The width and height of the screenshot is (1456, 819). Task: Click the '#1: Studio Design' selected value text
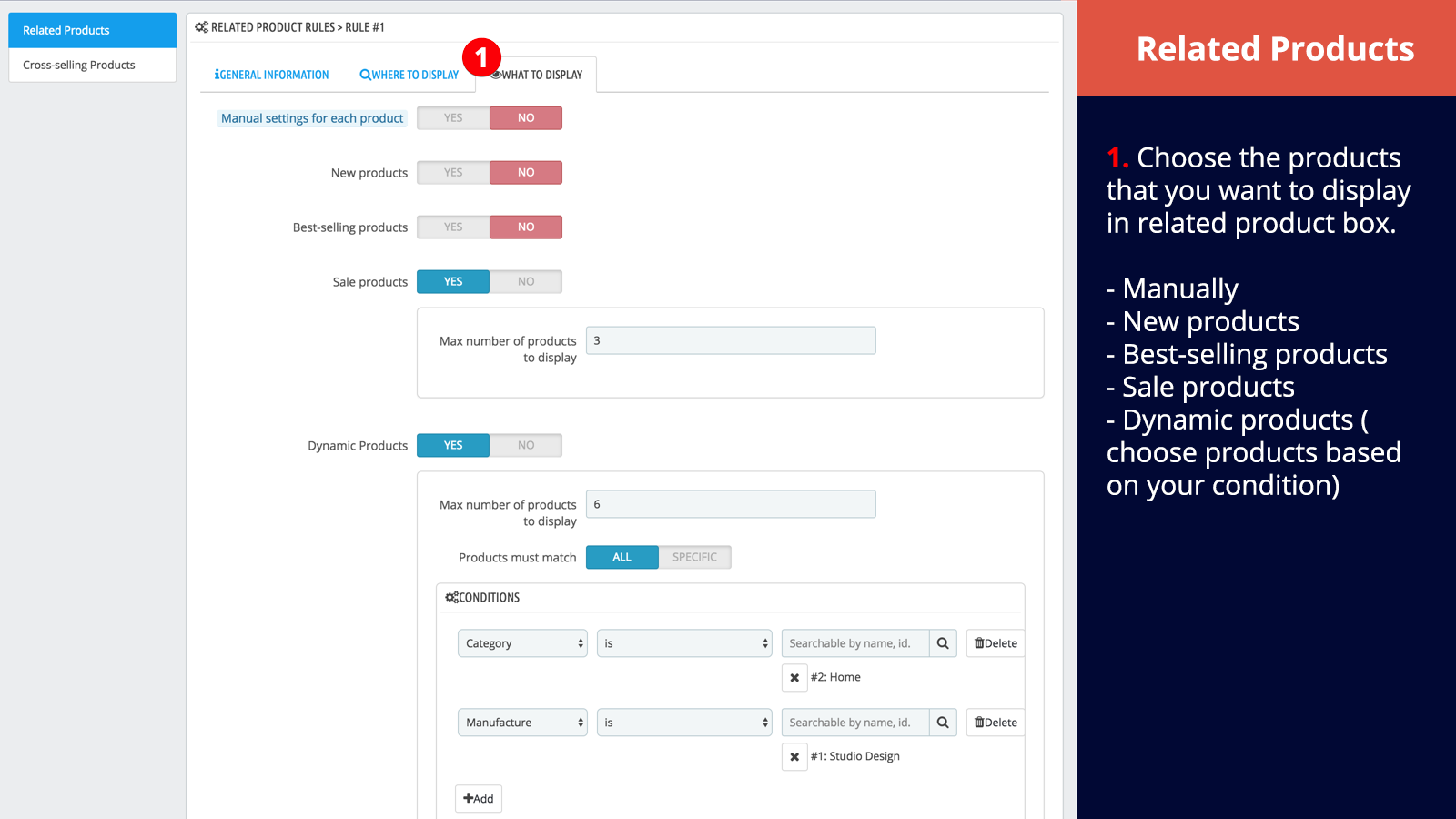click(855, 756)
